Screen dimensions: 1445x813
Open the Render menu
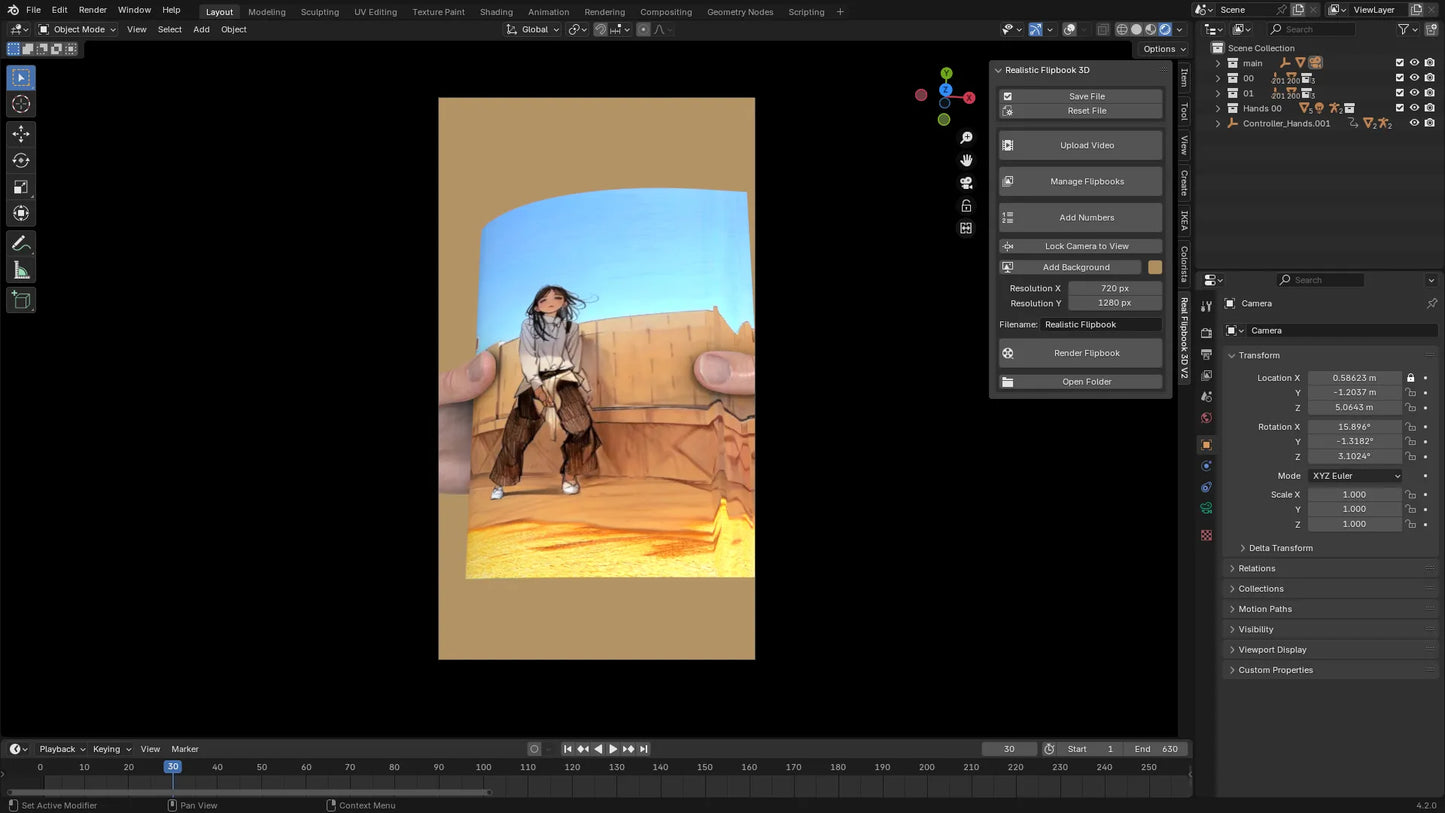pyautogui.click(x=92, y=10)
